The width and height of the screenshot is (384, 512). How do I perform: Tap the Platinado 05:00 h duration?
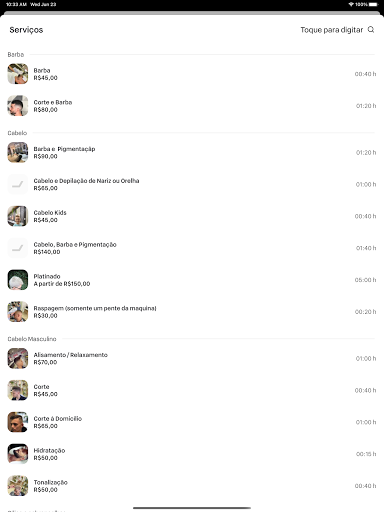pos(365,280)
